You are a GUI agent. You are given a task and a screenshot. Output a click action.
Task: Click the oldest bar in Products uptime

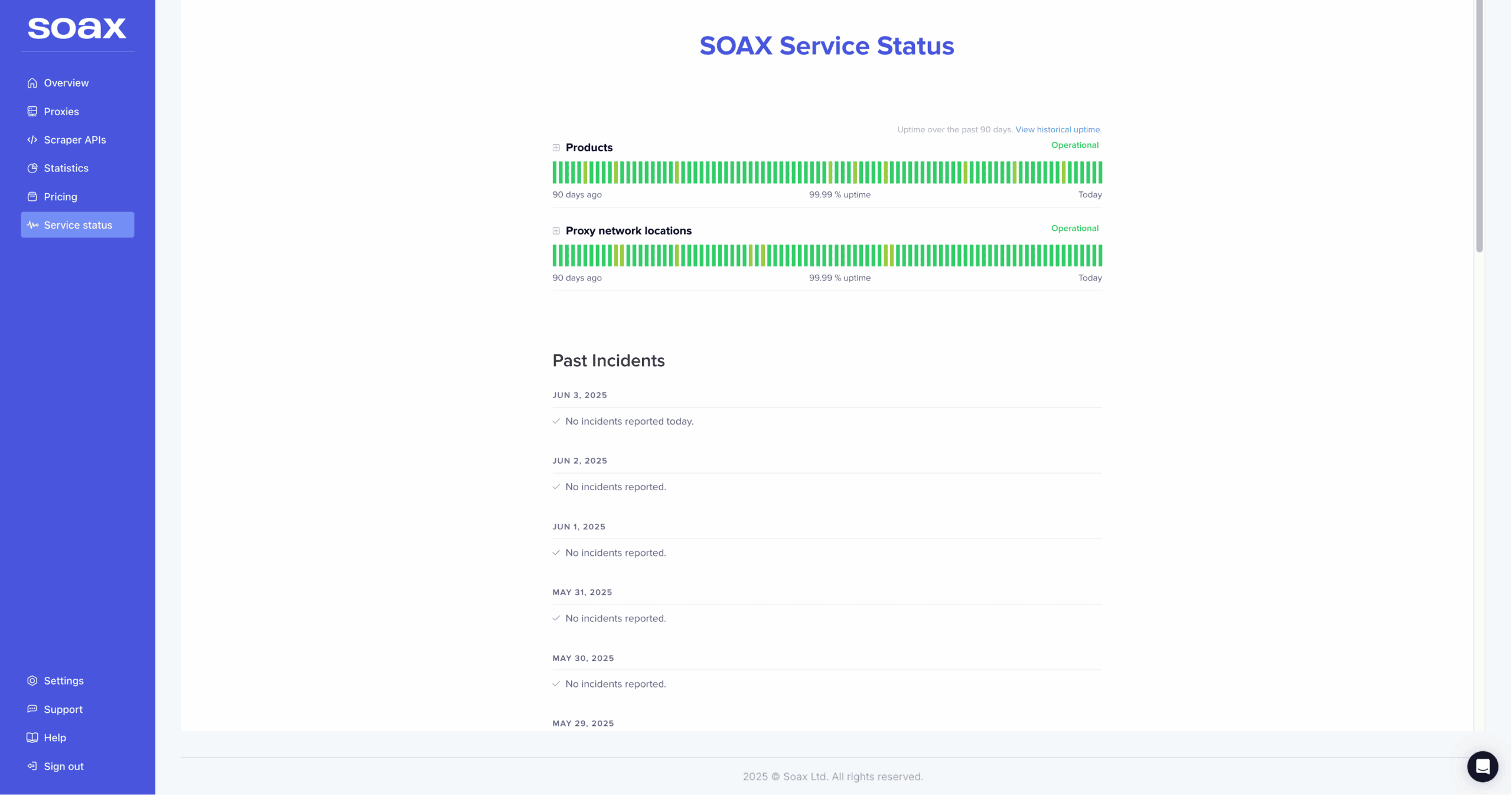pyautogui.click(x=555, y=172)
